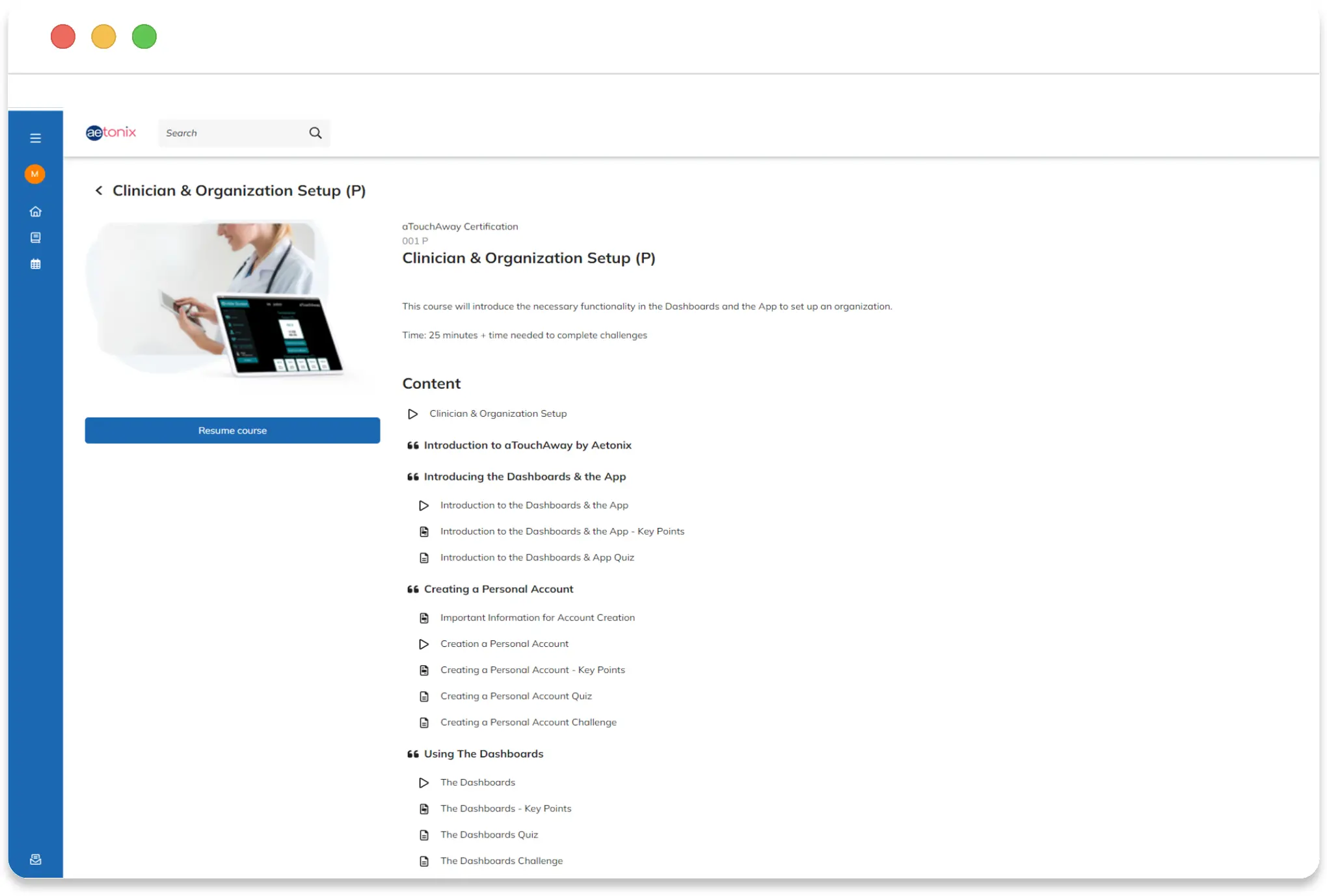The width and height of the screenshot is (1327, 896).
Task: Open Introduction to the Dashboards & the App - Key Points
Action: (x=562, y=531)
